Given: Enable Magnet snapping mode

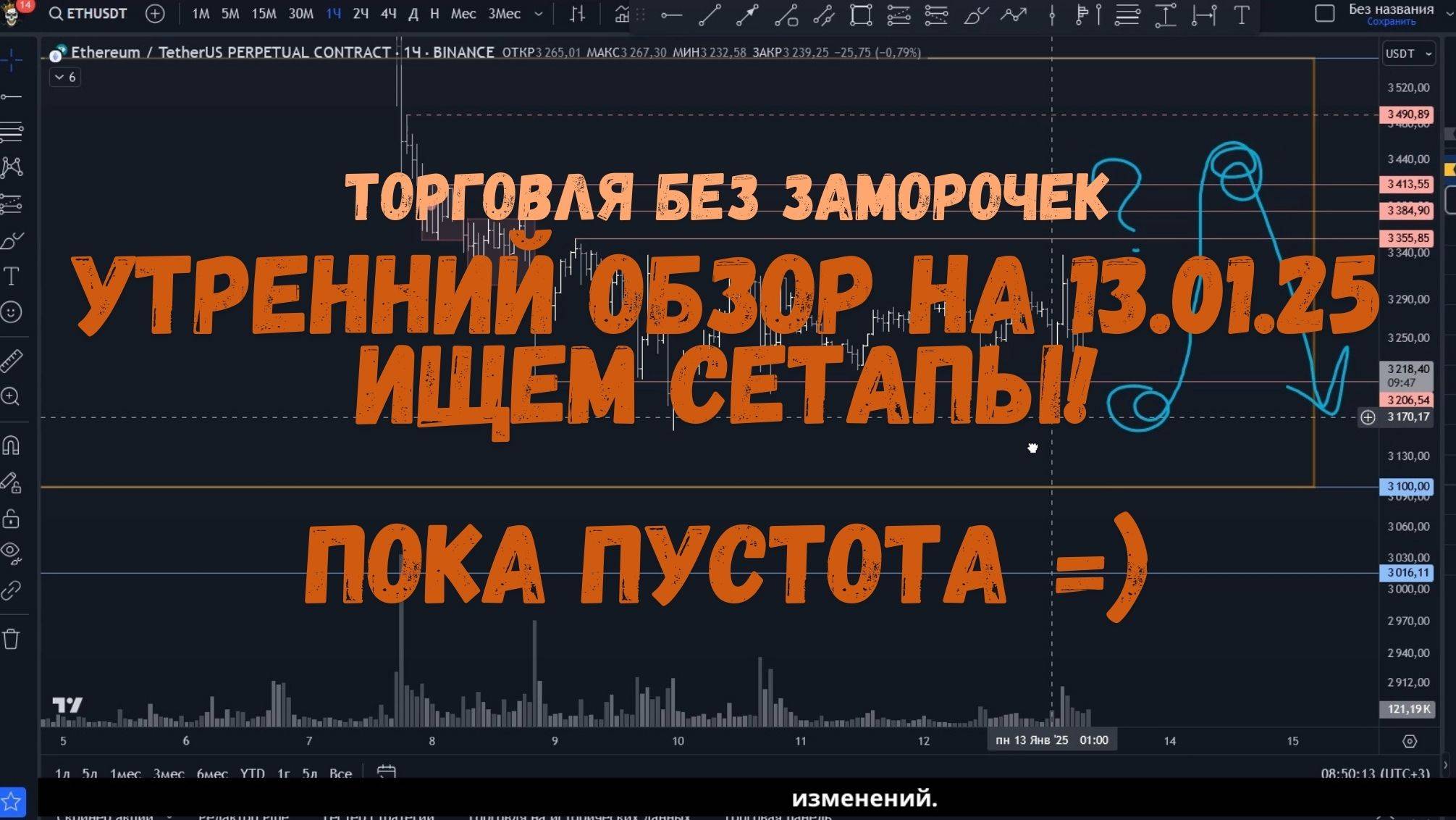Looking at the screenshot, I should 11,445.
